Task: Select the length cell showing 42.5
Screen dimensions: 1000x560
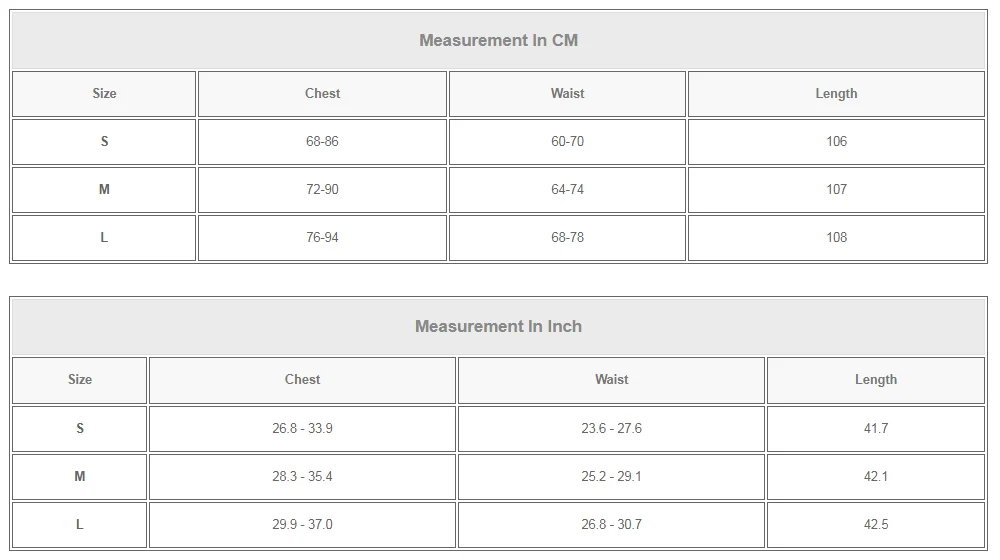Action: click(x=876, y=525)
